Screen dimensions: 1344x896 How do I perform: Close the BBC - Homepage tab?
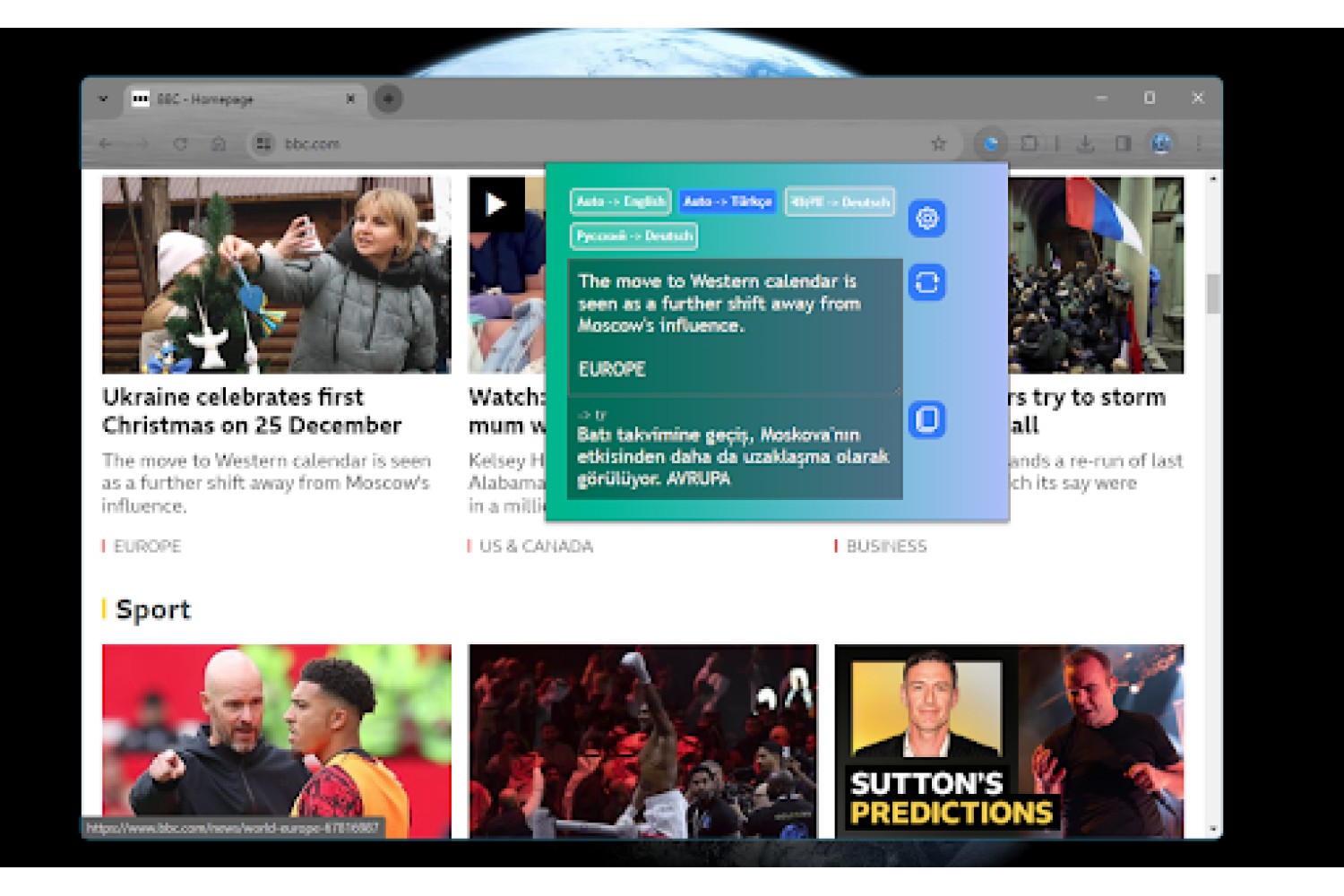pyautogui.click(x=350, y=99)
